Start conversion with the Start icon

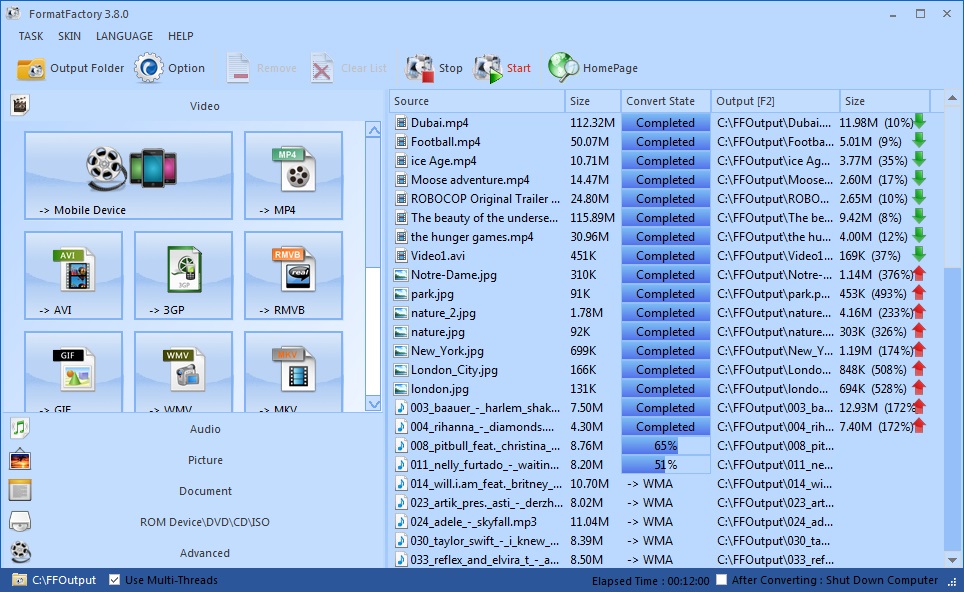488,68
